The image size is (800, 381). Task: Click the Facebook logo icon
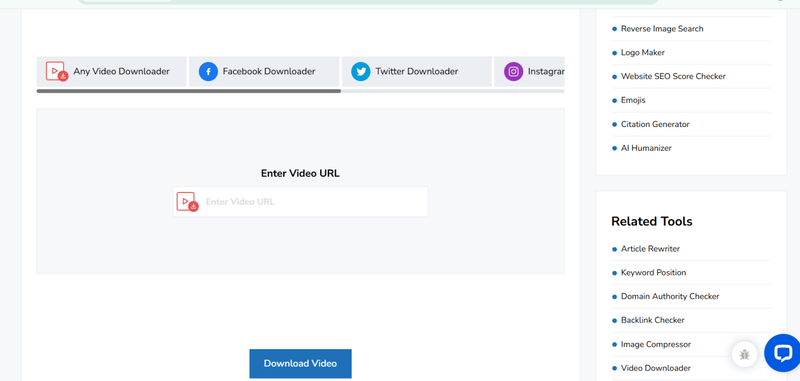(x=208, y=71)
